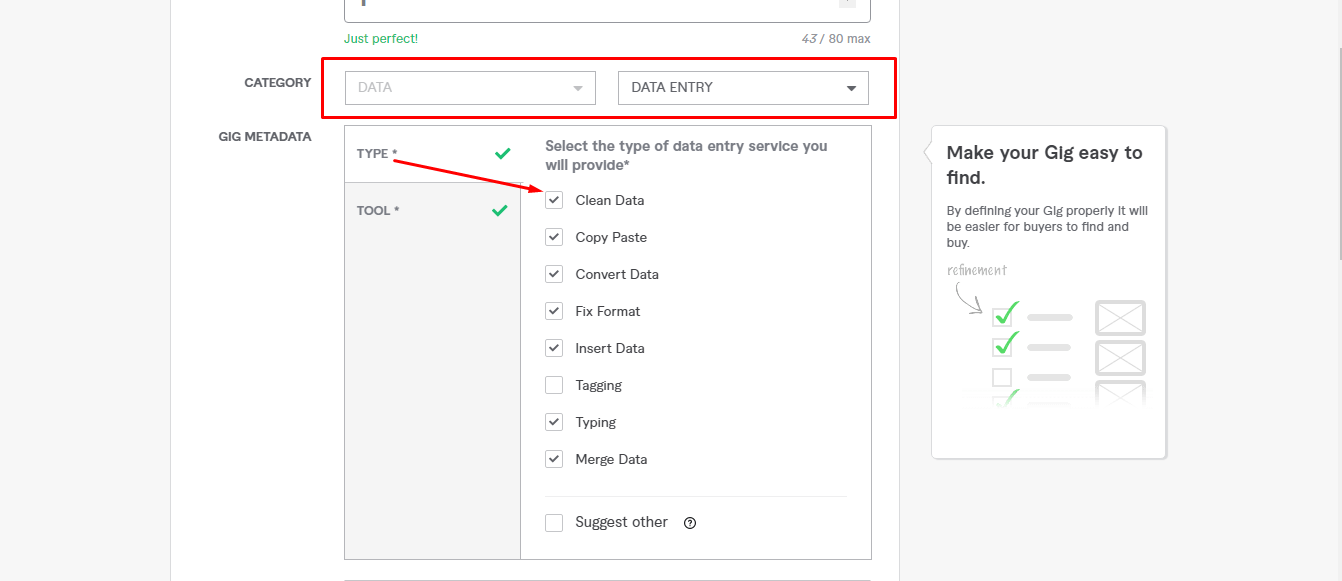Untick the Typing checkbox
Image resolution: width=1342 pixels, height=581 pixels.
pos(554,422)
